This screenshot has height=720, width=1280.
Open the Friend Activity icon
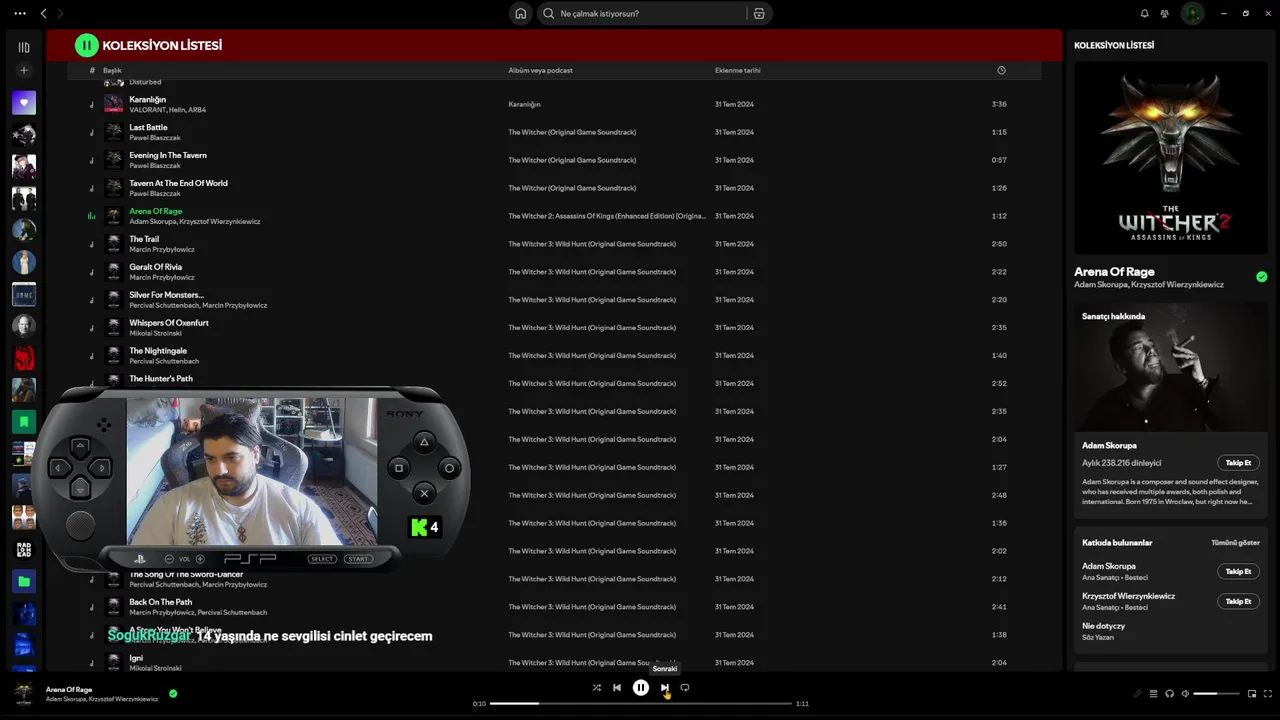pos(1165,14)
